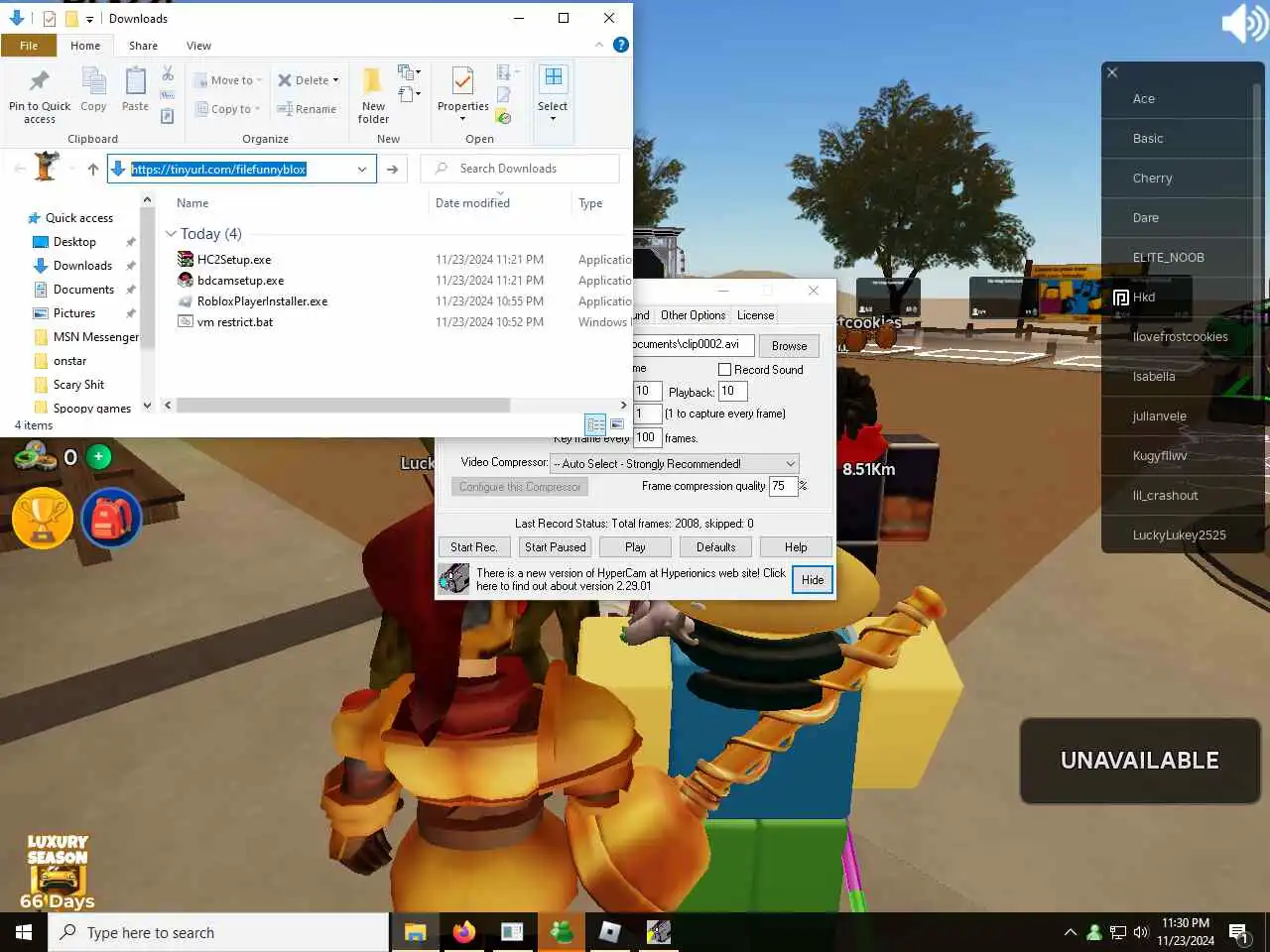Image resolution: width=1270 pixels, height=952 pixels.
Task: Select the Home ribbon tab
Action: tap(85, 46)
